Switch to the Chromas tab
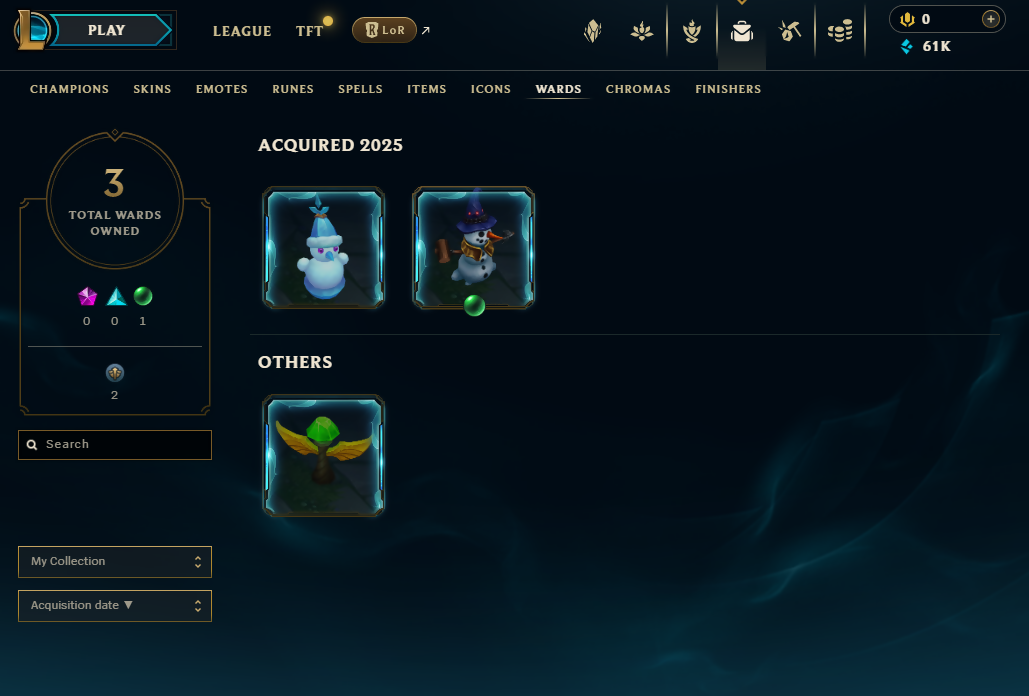1029x696 pixels. click(x=638, y=89)
